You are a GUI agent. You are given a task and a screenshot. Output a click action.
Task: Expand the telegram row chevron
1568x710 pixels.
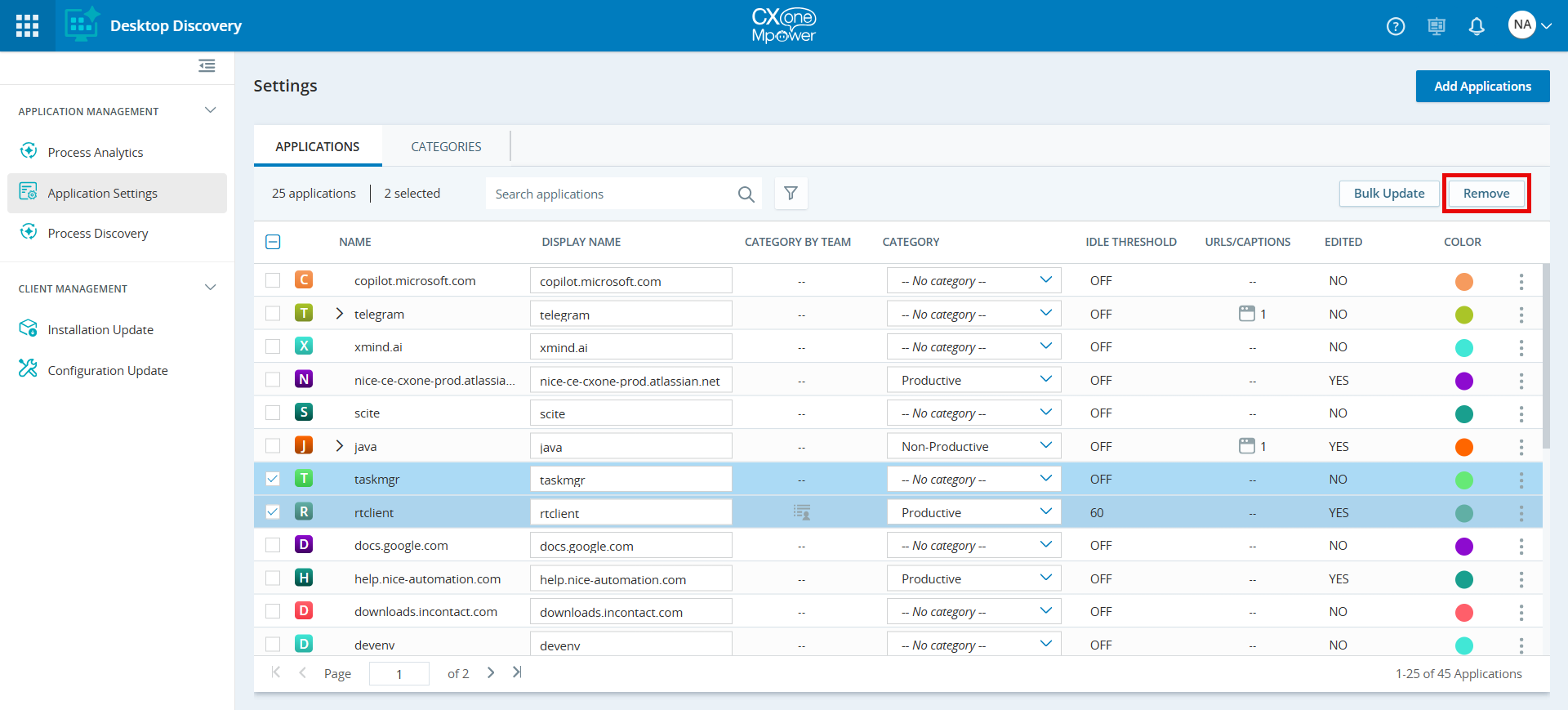(340, 314)
